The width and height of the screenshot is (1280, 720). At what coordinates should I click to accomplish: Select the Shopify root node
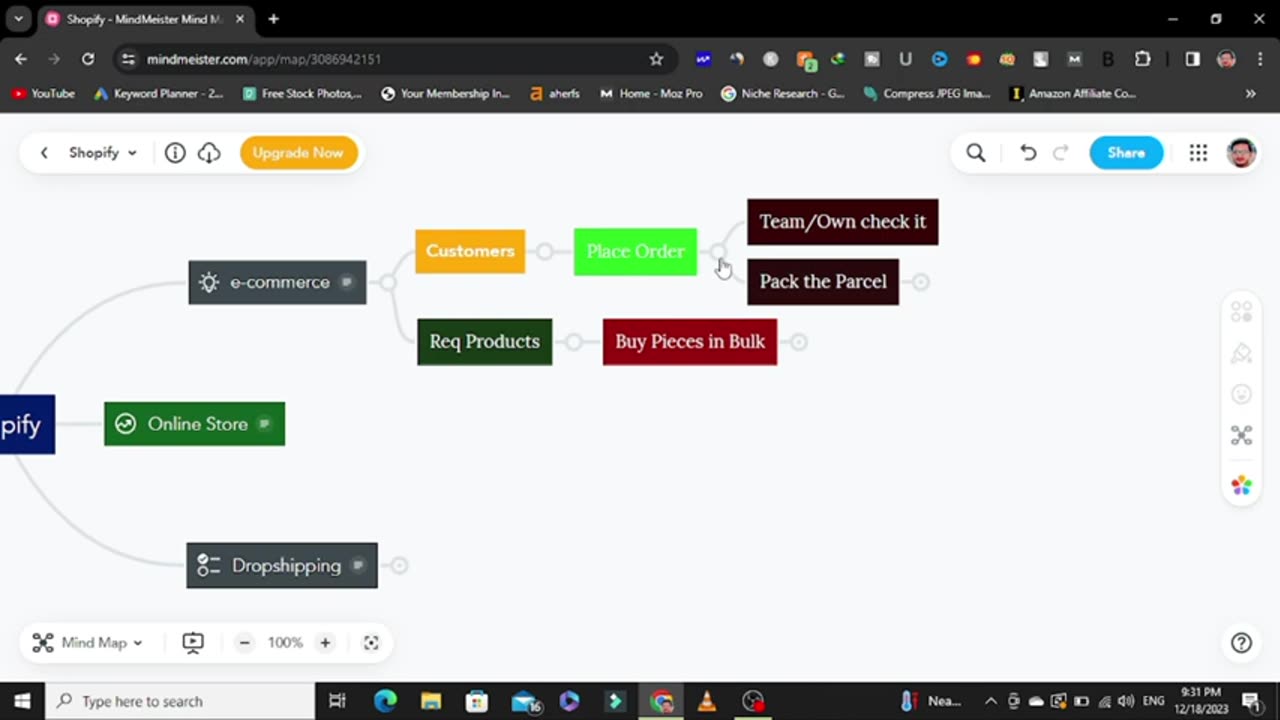(27, 425)
